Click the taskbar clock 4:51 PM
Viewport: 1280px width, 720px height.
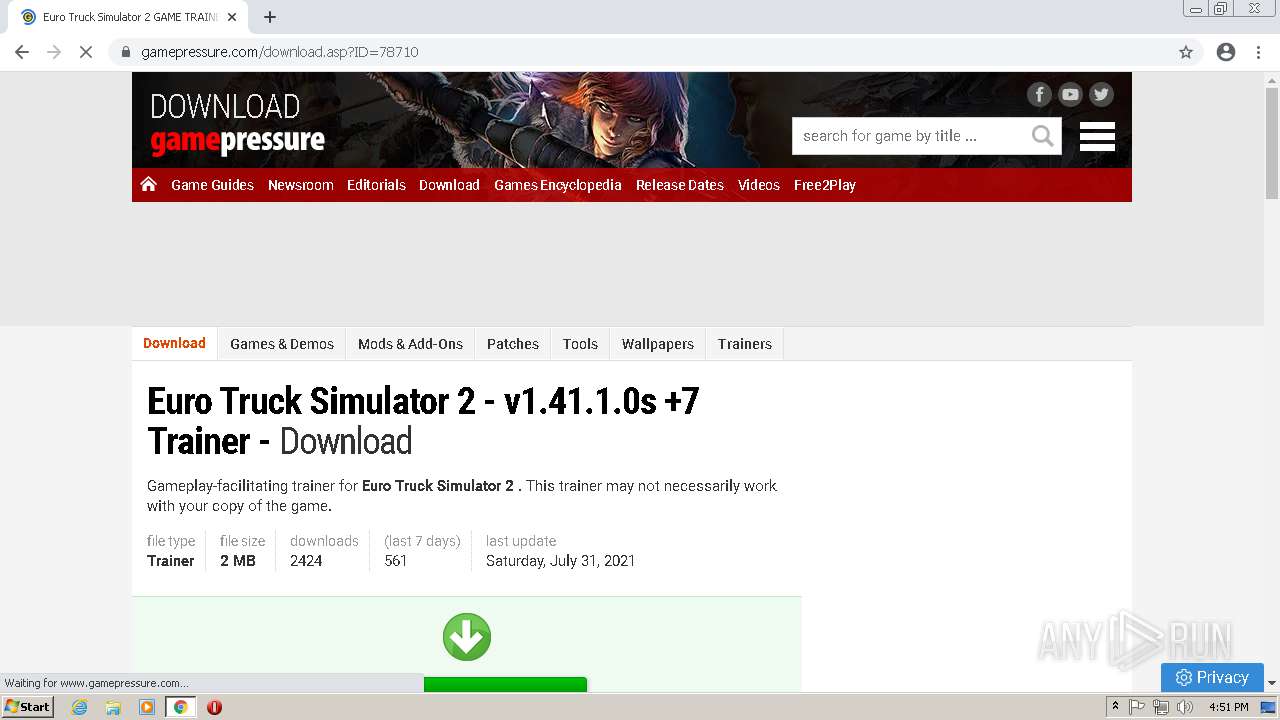[x=1229, y=707]
